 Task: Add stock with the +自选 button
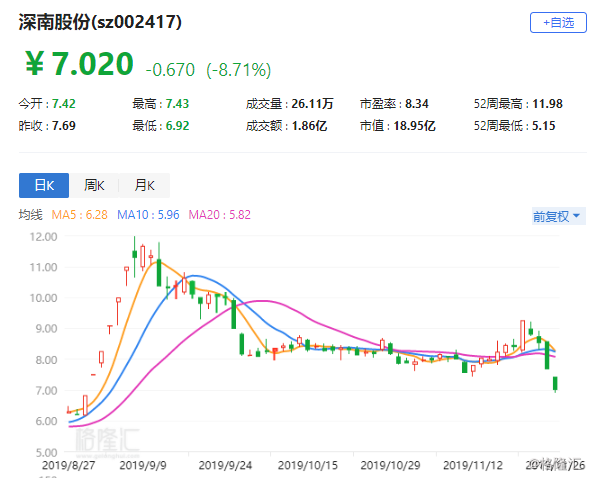click(x=558, y=23)
